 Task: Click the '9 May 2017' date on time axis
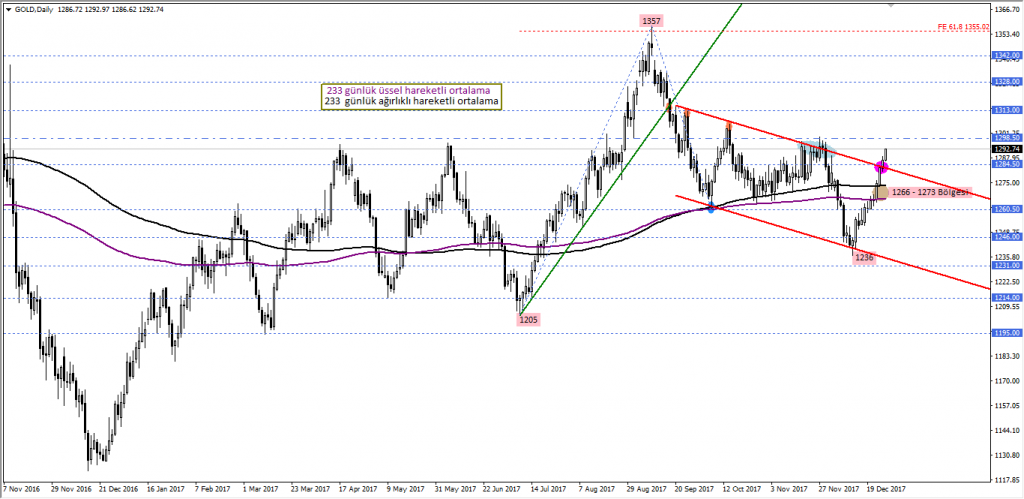tap(405, 489)
